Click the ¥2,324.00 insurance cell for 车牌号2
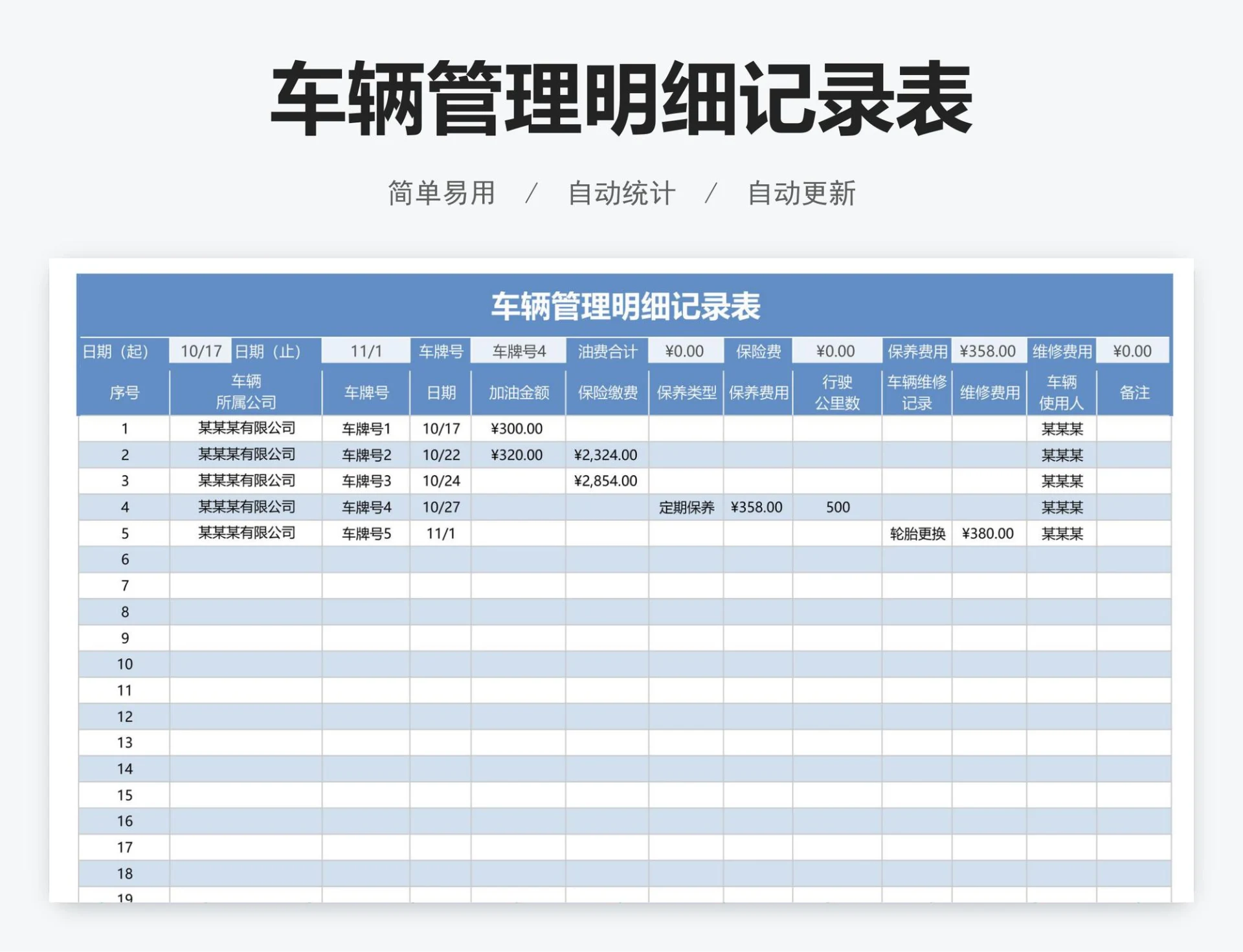This screenshot has height=952, width=1243. click(x=605, y=454)
